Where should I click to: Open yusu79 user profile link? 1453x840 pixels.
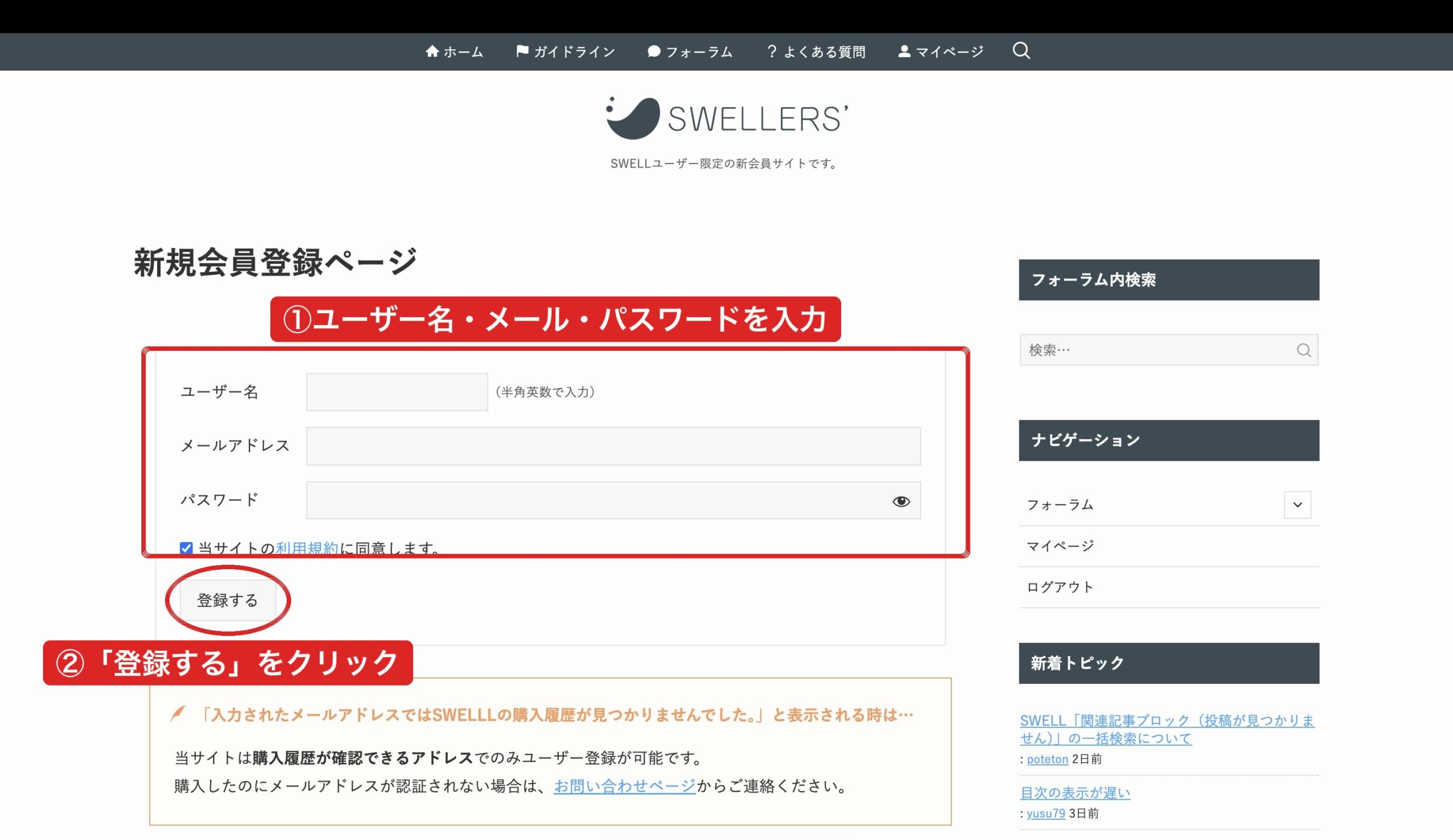point(1045,813)
